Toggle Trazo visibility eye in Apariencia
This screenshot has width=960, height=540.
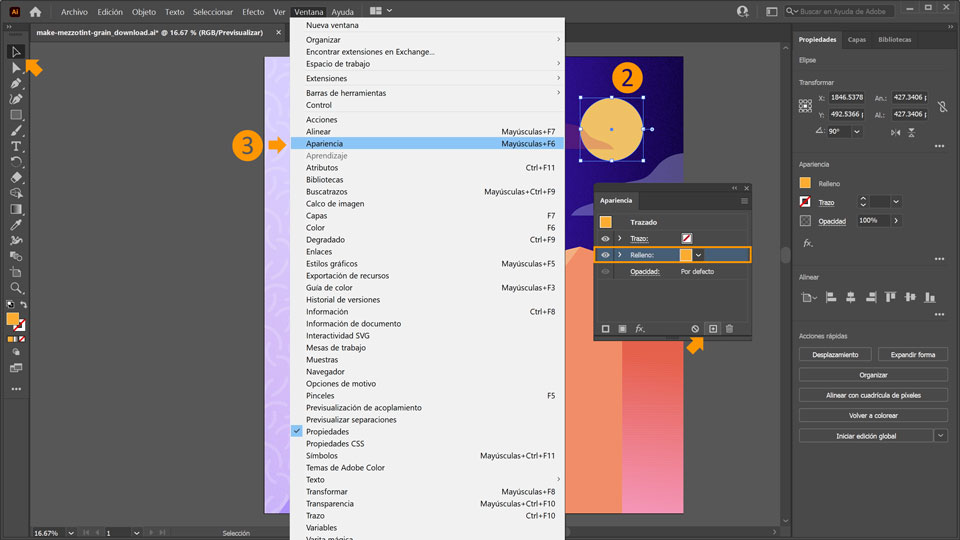605,239
